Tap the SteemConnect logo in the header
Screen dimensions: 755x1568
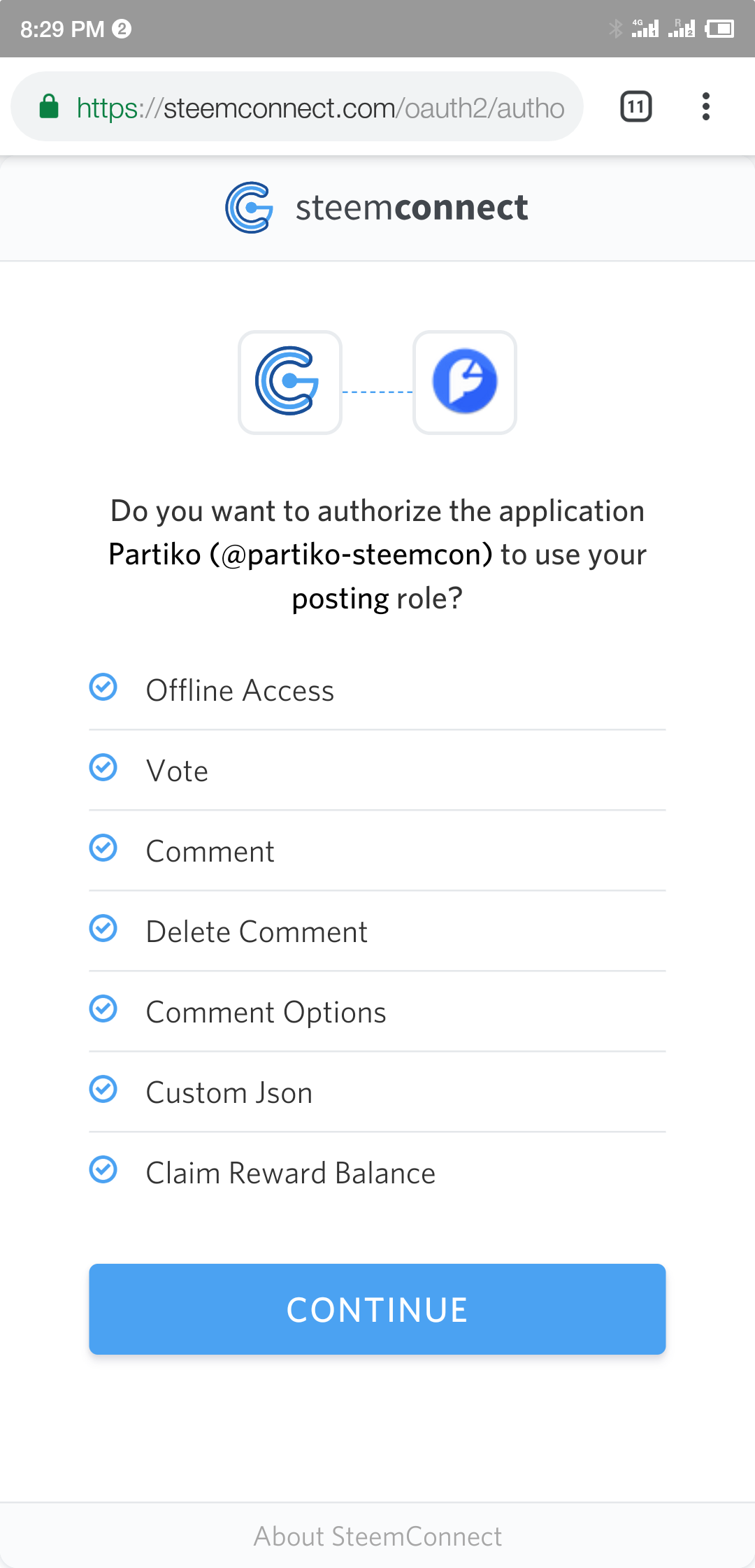[x=250, y=208]
